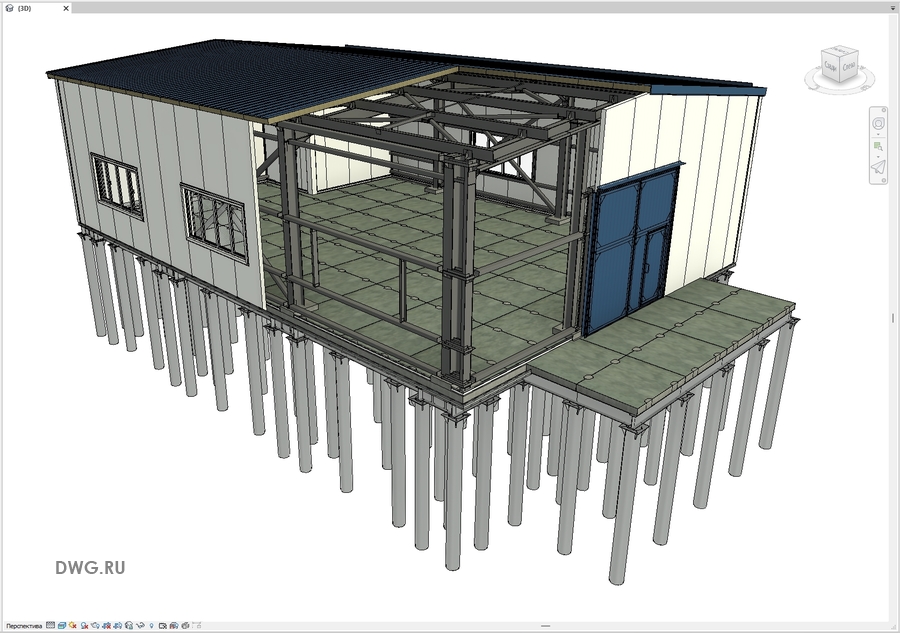Screen dimensions: 900x633
Task: Toggle shadows in the view control bar
Action: coord(84,626)
